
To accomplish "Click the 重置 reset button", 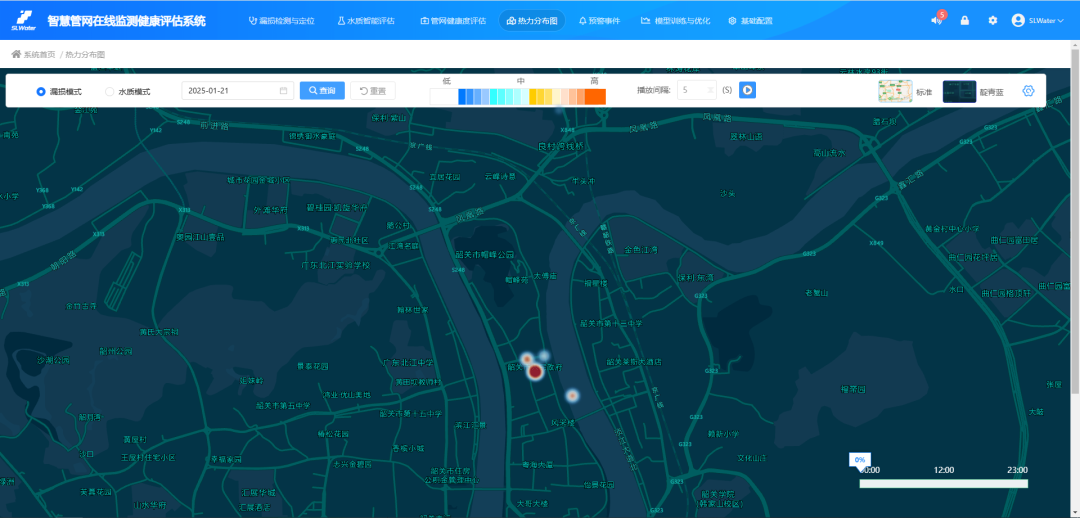I will (373, 91).
